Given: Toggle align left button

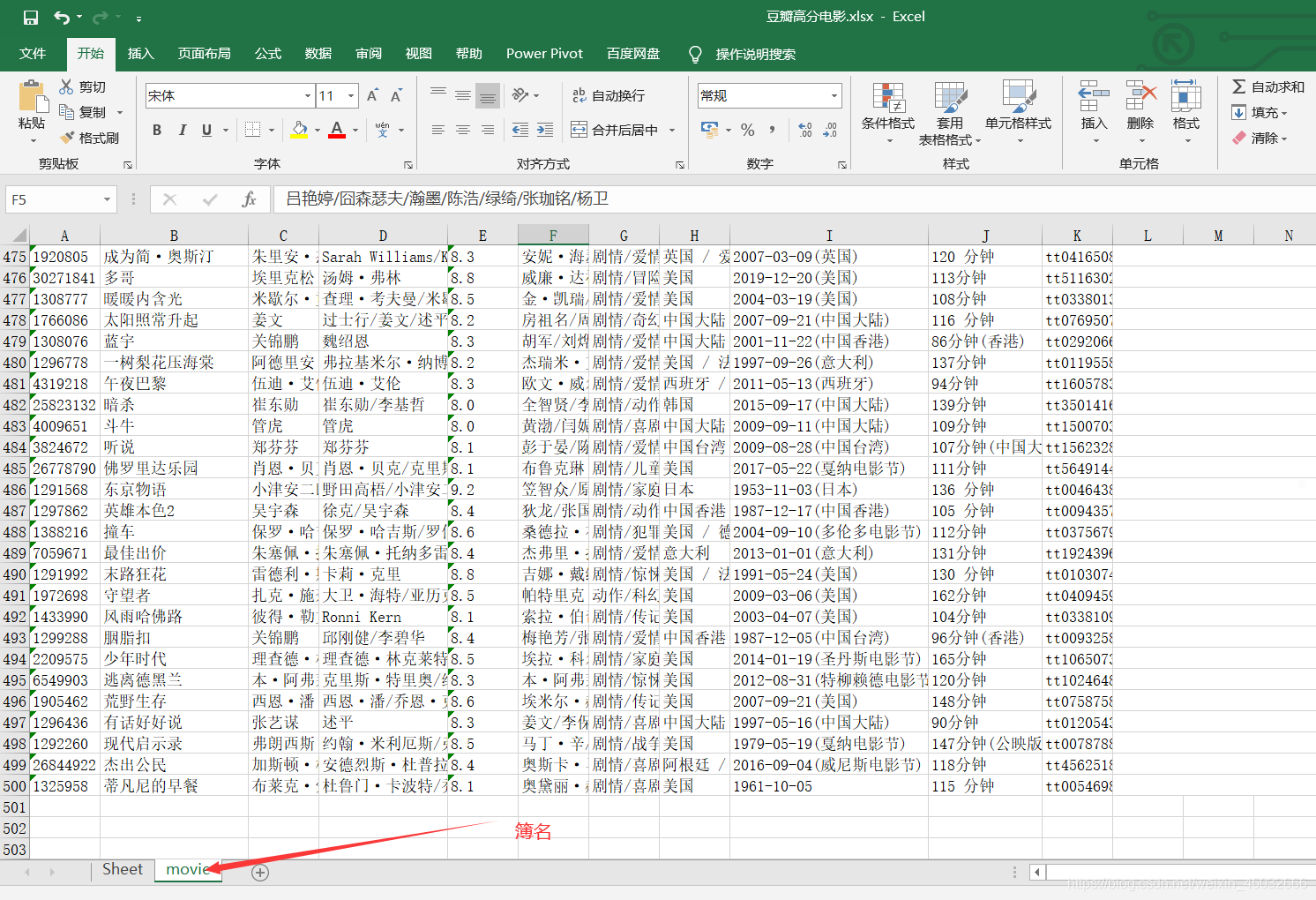Looking at the screenshot, I should pos(438,130).
